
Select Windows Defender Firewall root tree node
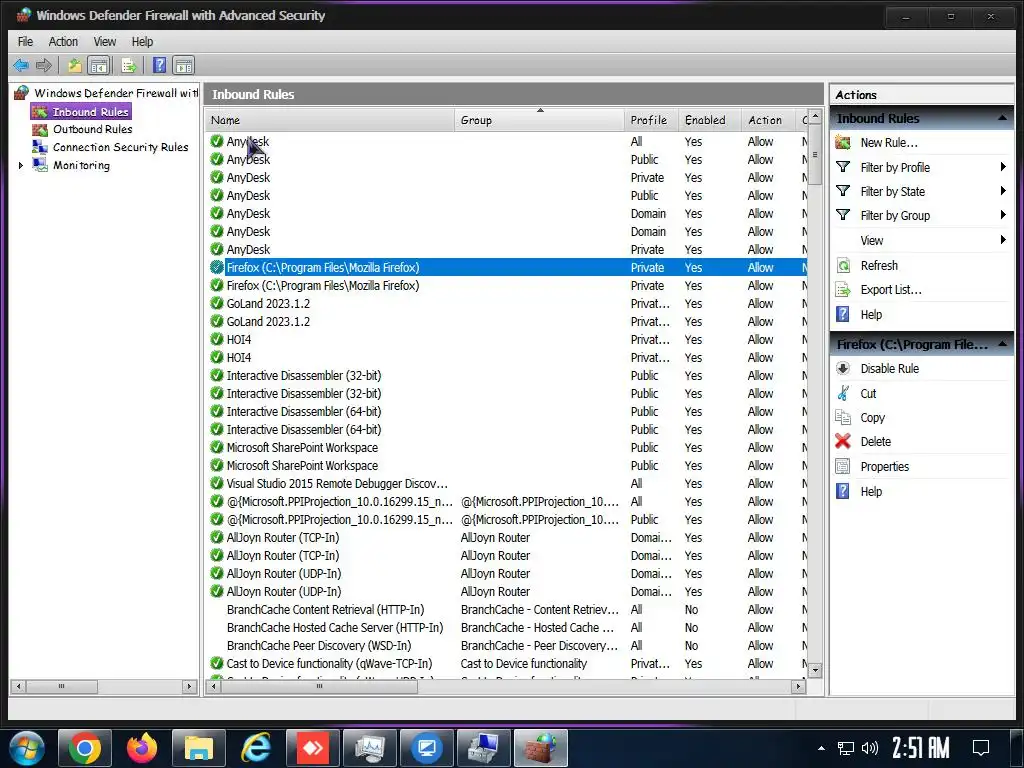click(116, 93)
